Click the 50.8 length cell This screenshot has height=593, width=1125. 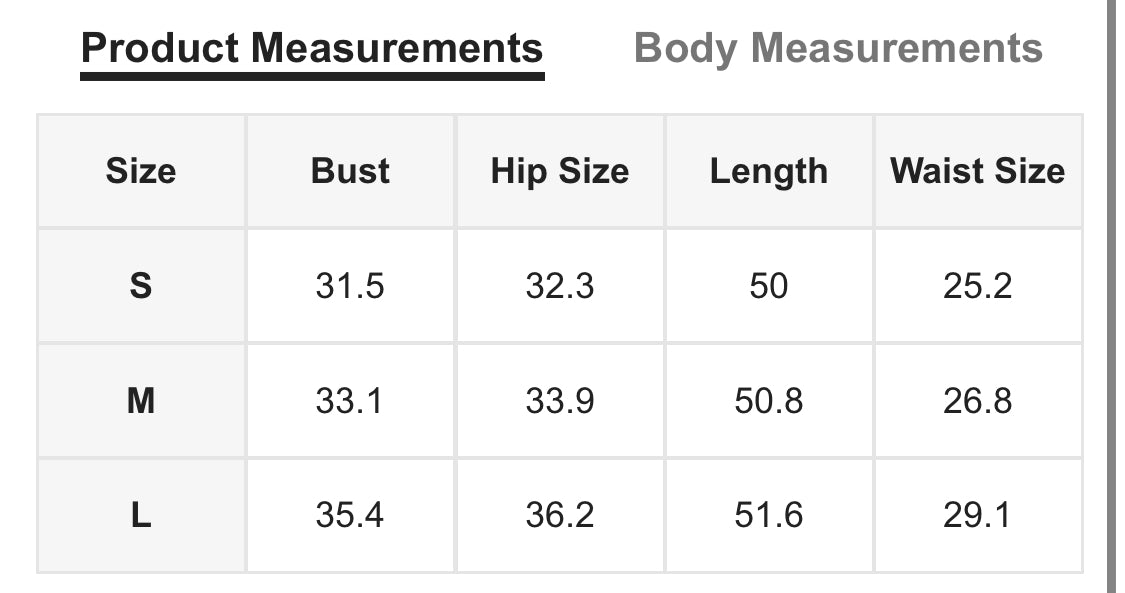[769, 401]
